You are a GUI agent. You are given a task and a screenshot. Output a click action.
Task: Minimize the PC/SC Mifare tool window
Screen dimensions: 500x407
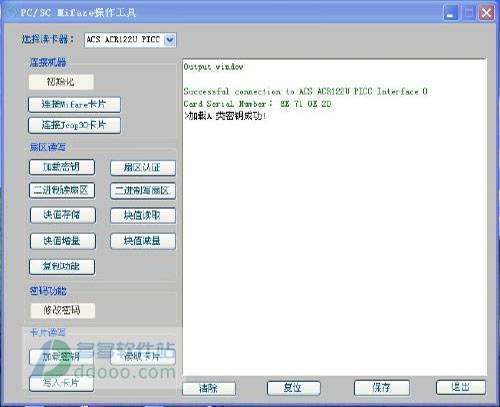point(451,14)
